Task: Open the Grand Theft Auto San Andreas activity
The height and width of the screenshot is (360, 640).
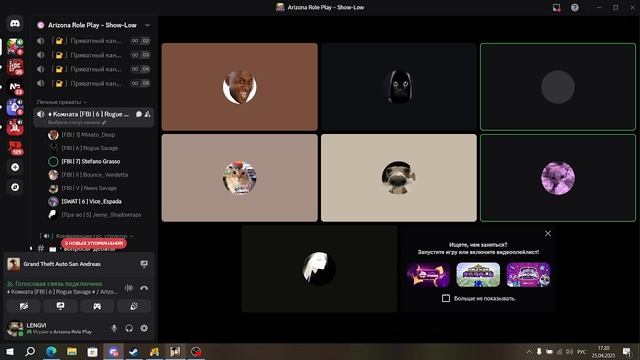Action: (x=62, y=264)
